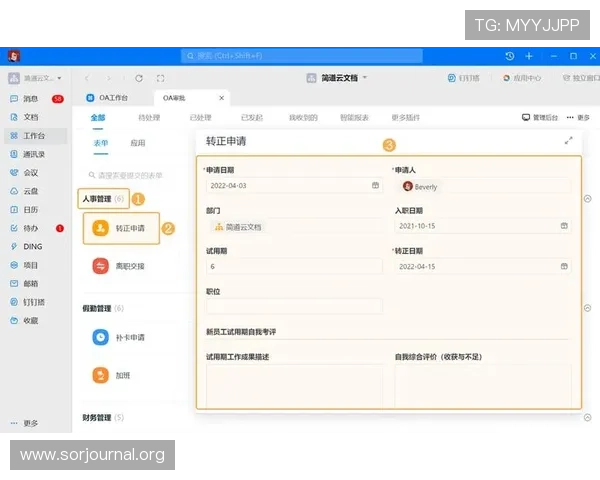The image size is (600, 480).
Task: Select the 全部 tab
Action: [98, 118]
